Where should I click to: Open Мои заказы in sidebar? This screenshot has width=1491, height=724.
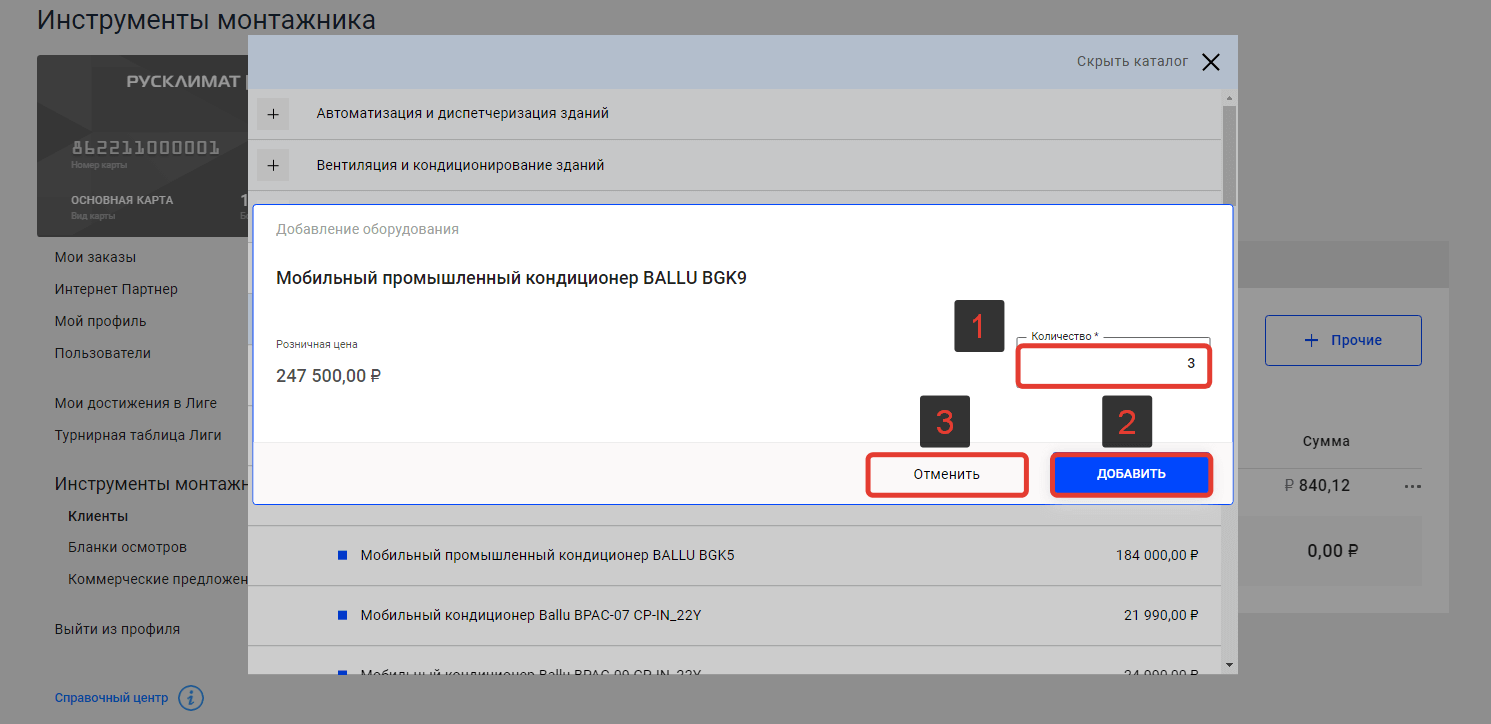[95, 257]
